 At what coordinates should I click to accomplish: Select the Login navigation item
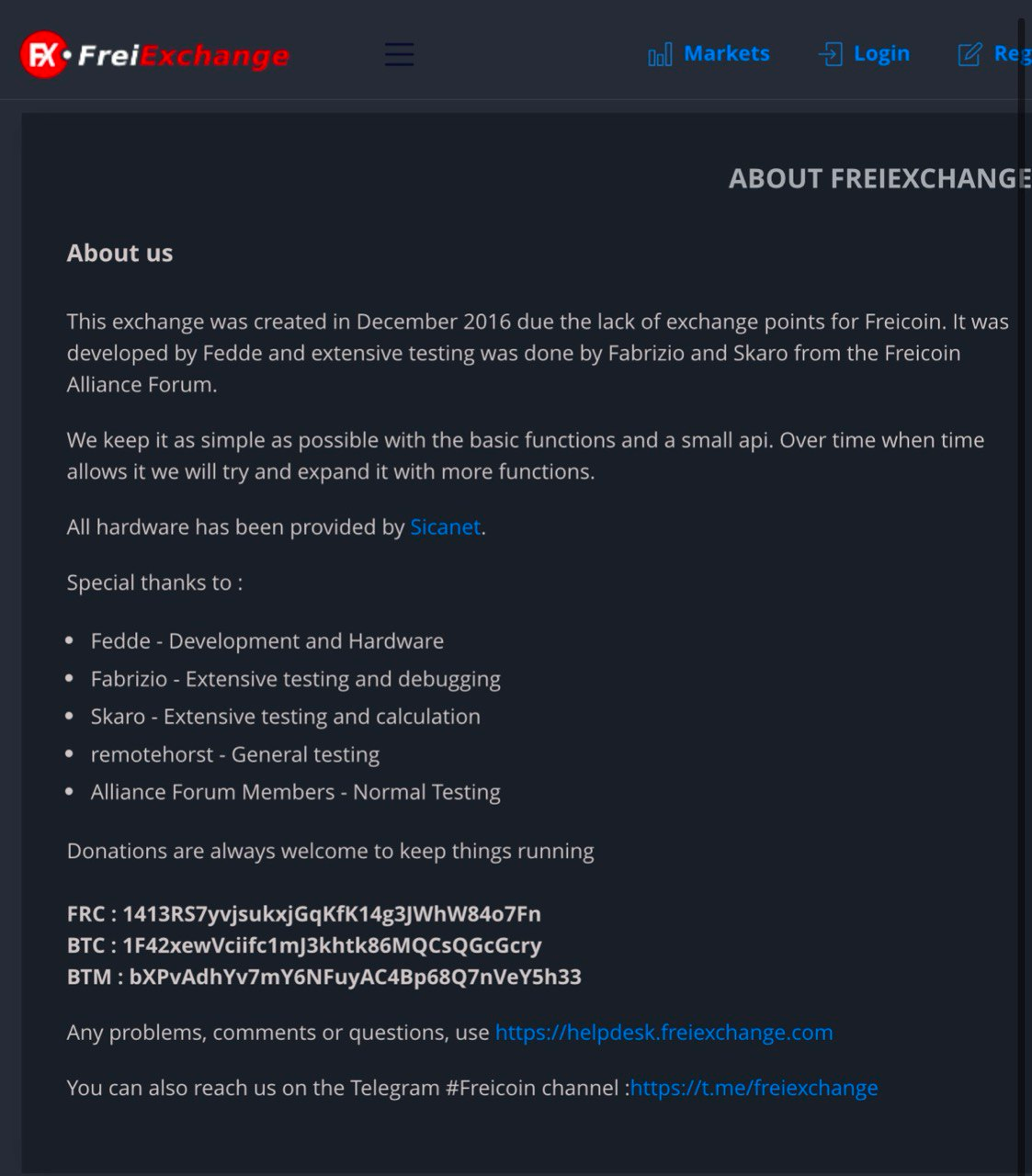pyautogui.click(x=881, y=53)
